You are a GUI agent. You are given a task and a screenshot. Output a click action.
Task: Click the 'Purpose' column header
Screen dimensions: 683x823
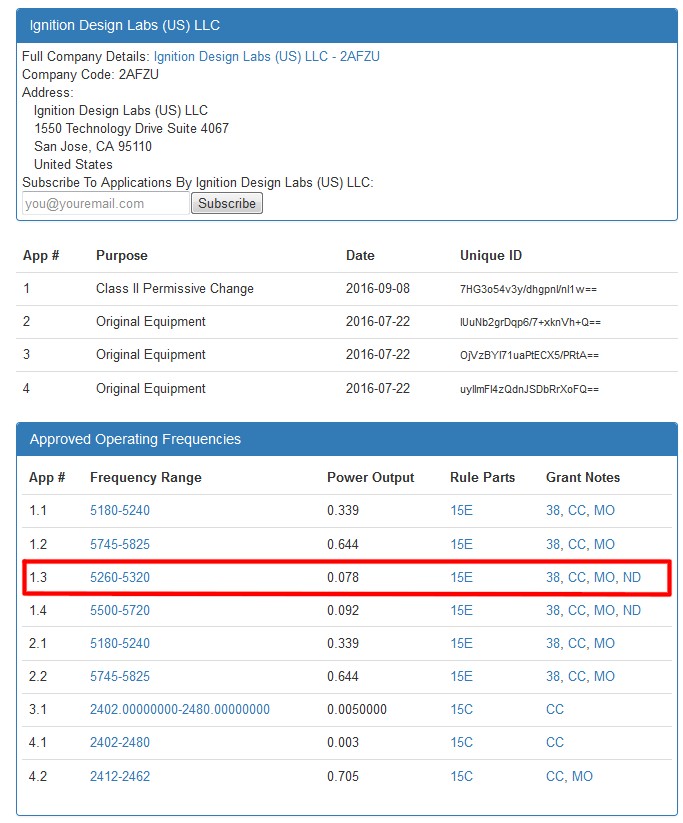click(x=122, y=256)
